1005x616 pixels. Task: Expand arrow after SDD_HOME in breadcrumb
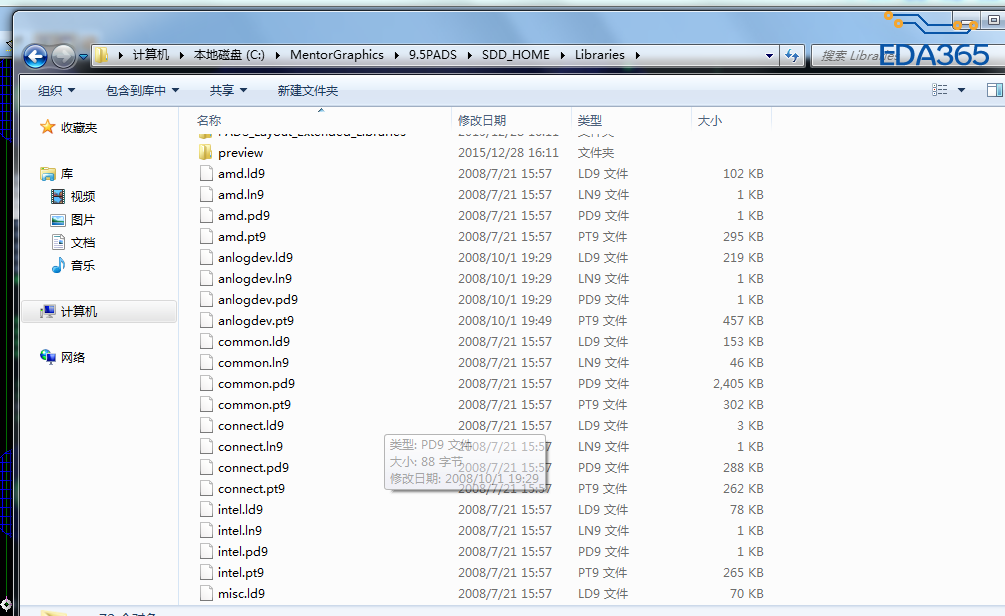(x=562, y=55)
